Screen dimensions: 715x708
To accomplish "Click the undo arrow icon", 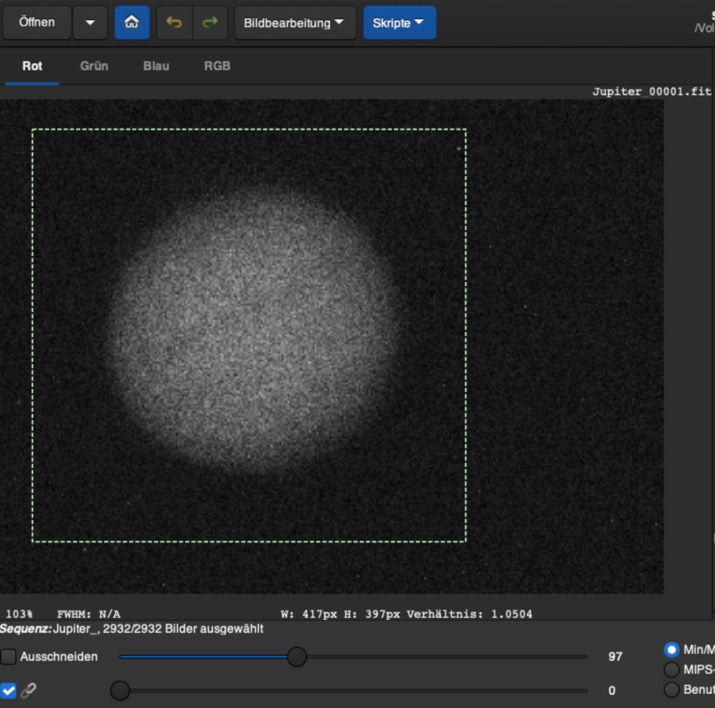I will click(174, 23).
